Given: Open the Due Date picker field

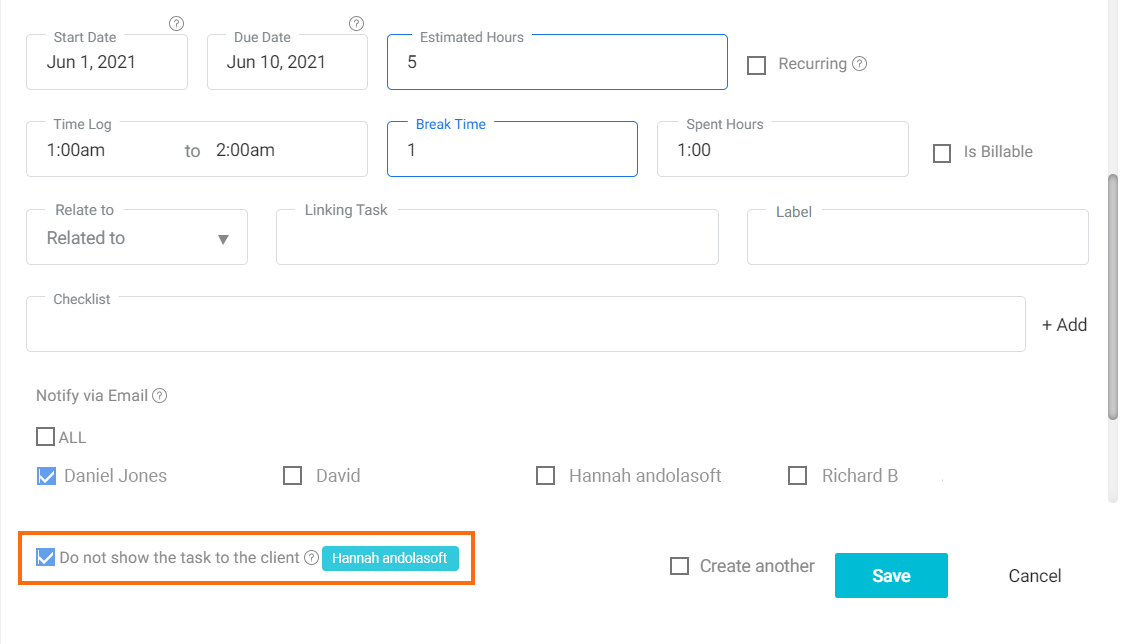Looking at the screenshot, I should (x=287, y=62).
